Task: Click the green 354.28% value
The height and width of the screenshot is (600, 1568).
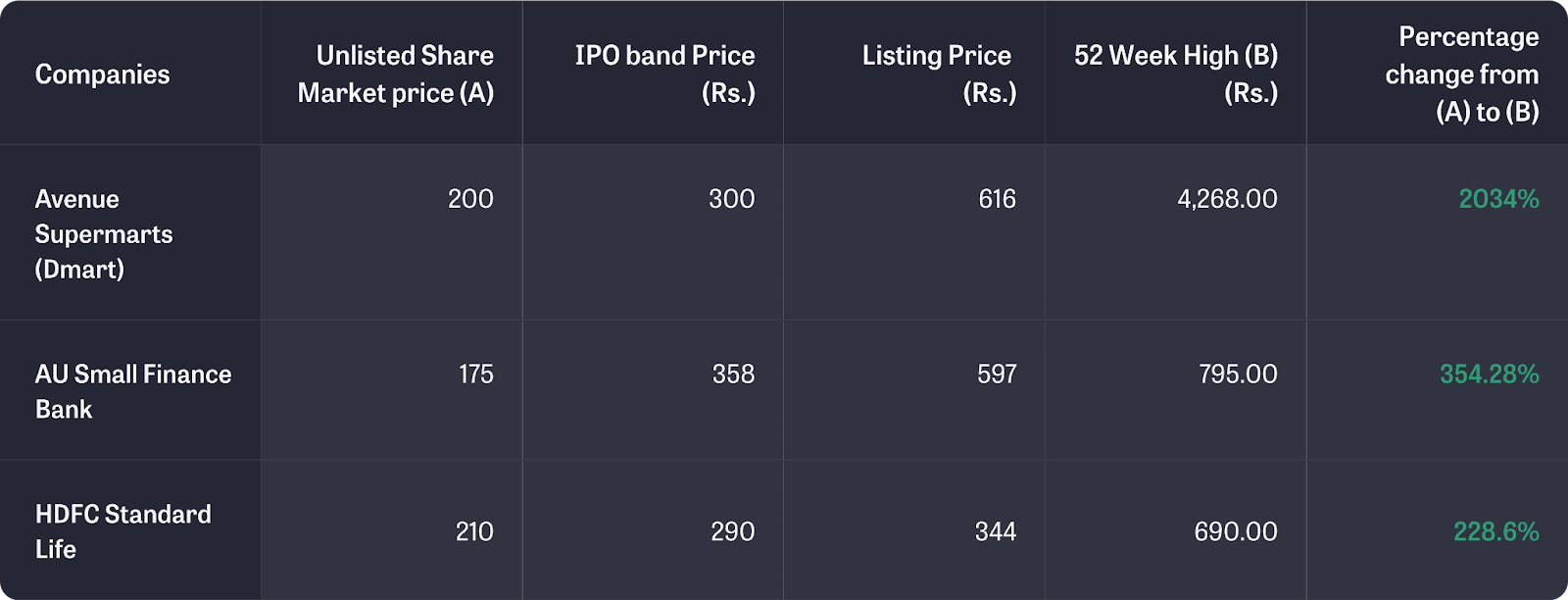Action: tap(1489, 374)
